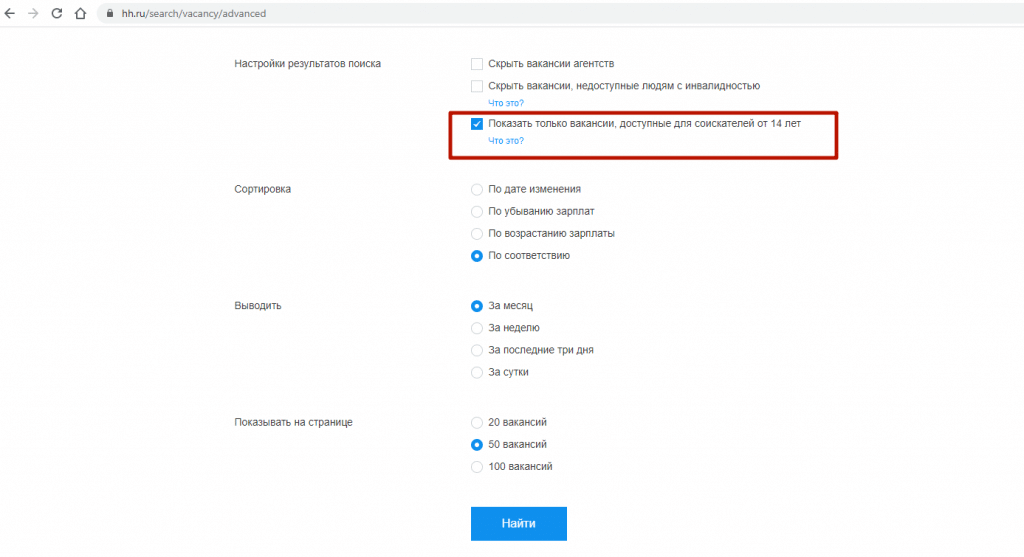Uncheck vacancies for applicants from 14 years
This screenshot has width=1024, height=557.
pyautogui.click(x=477, y=124)
